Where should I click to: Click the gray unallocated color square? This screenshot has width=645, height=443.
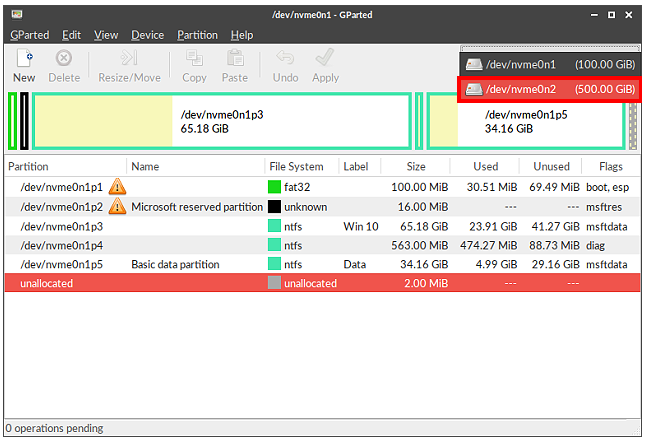click(274, 283)
